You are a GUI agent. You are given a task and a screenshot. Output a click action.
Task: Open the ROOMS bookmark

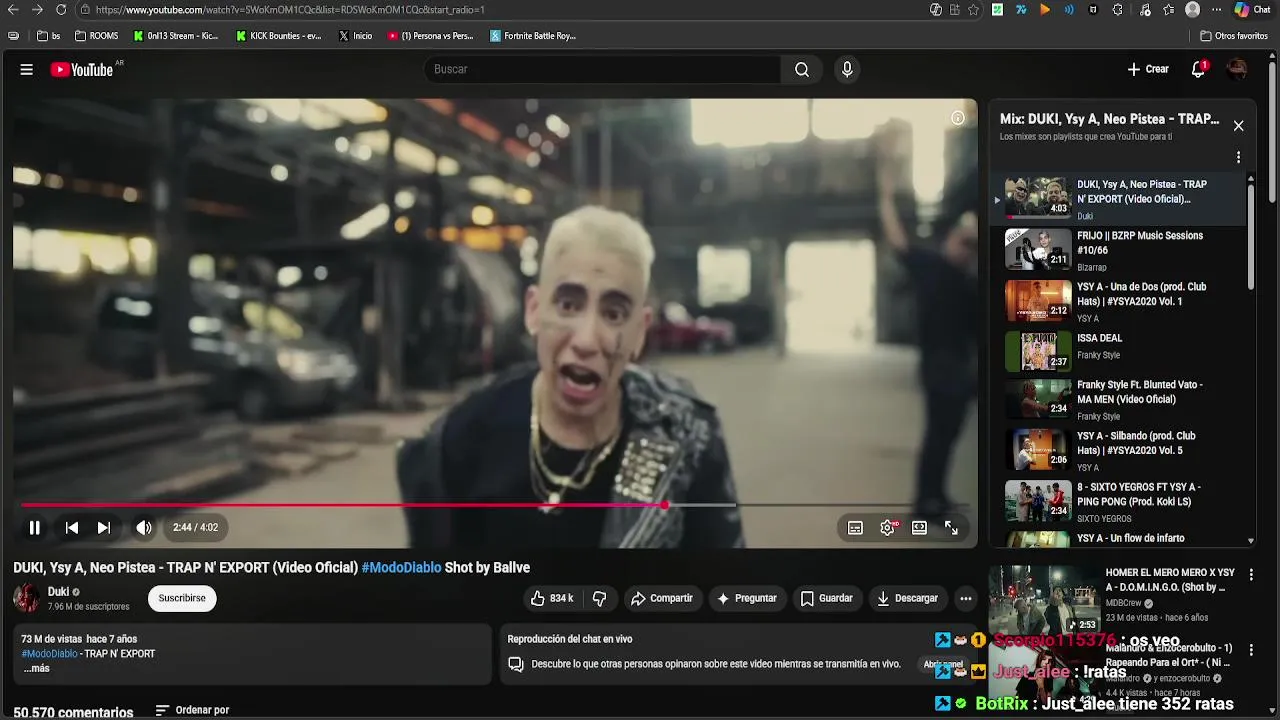click(x=97, y=36)
